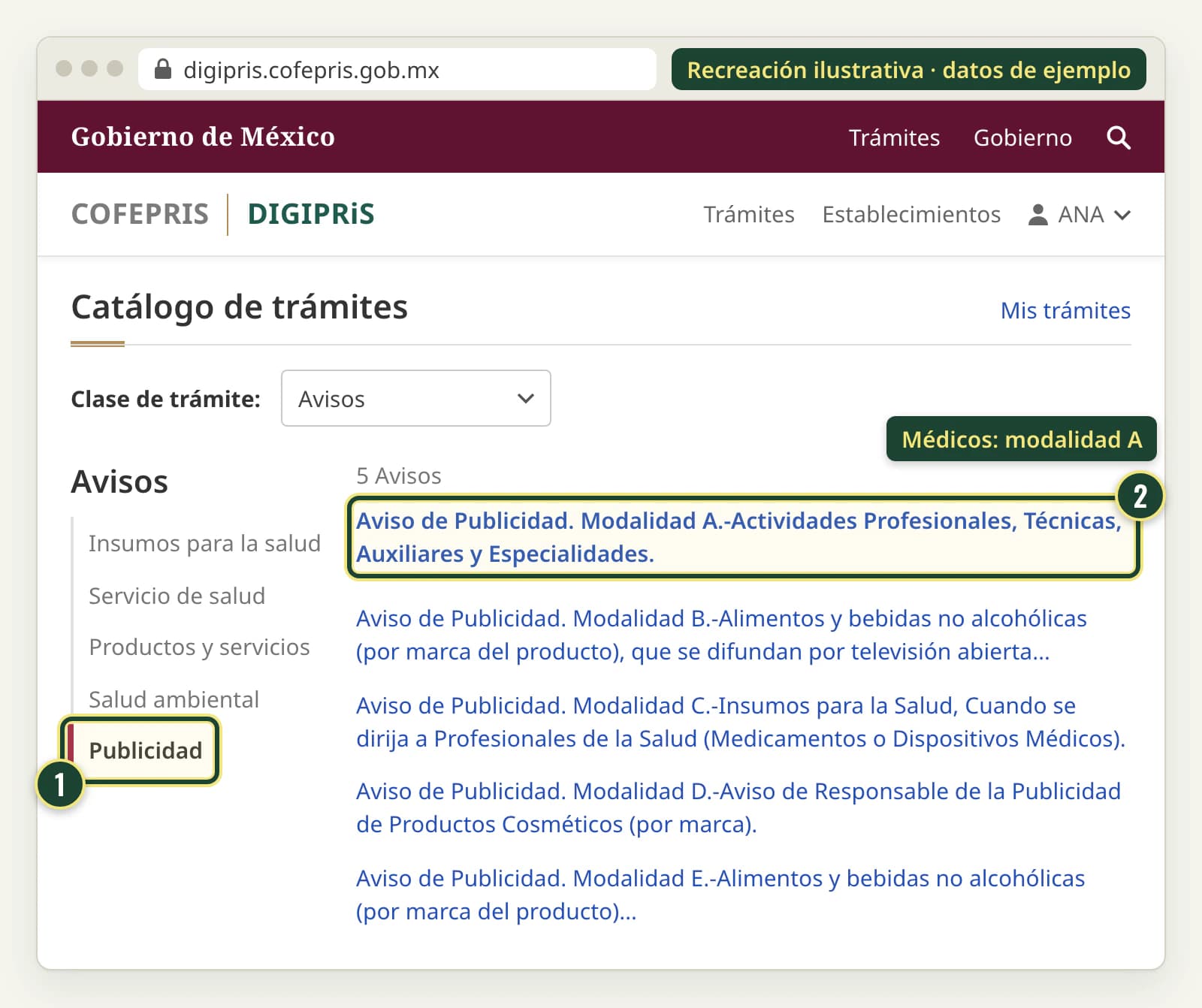Open the Mis trámites link
The height and width of the screenshot is (1008, 1202).
1065,310
